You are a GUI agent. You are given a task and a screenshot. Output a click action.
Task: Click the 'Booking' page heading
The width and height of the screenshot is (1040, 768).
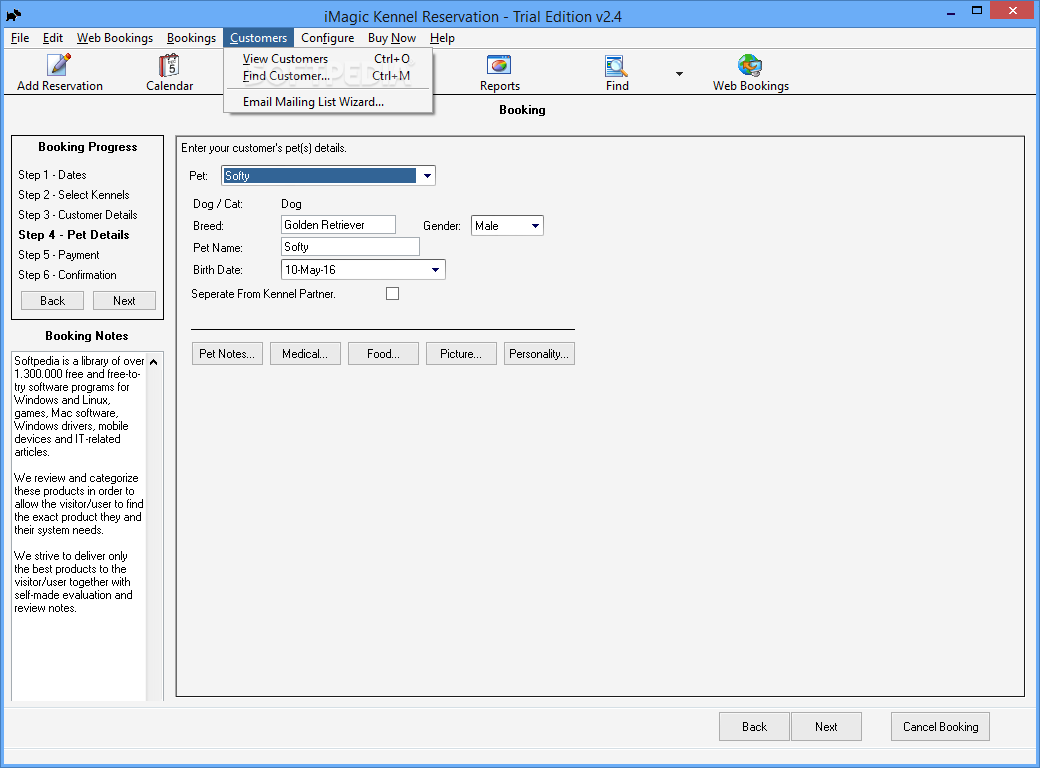pos(522,109)
